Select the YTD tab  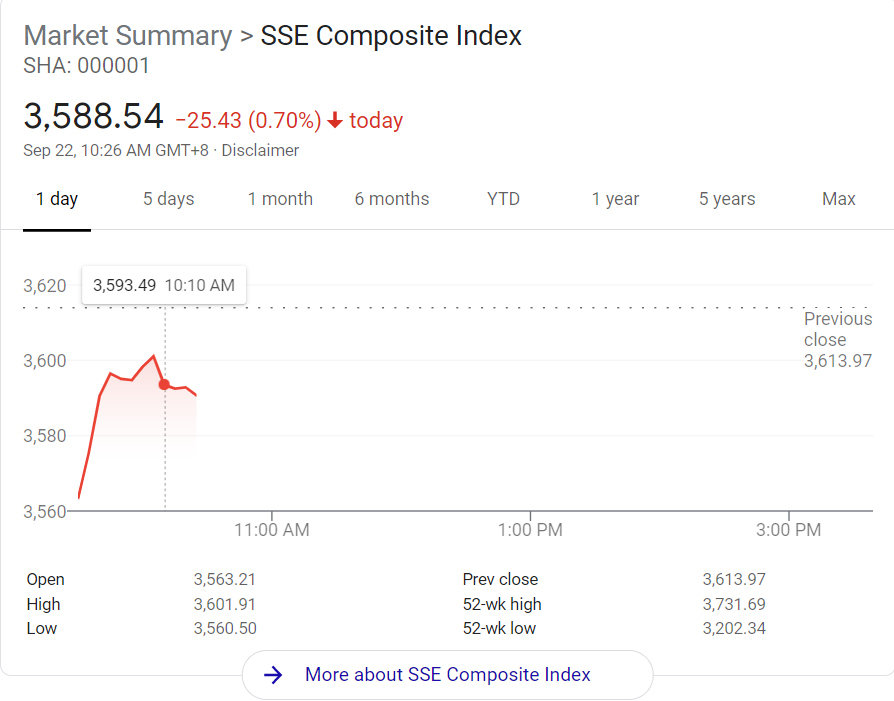(x=504, y=199)
